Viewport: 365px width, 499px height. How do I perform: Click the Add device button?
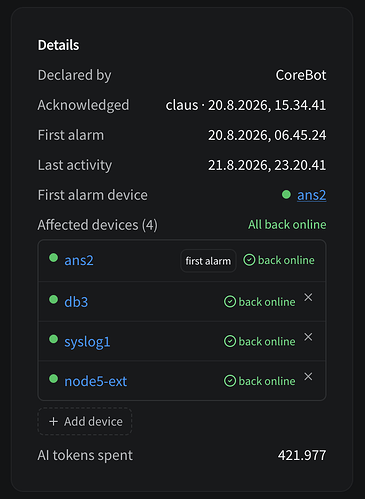tap(85, 421)
